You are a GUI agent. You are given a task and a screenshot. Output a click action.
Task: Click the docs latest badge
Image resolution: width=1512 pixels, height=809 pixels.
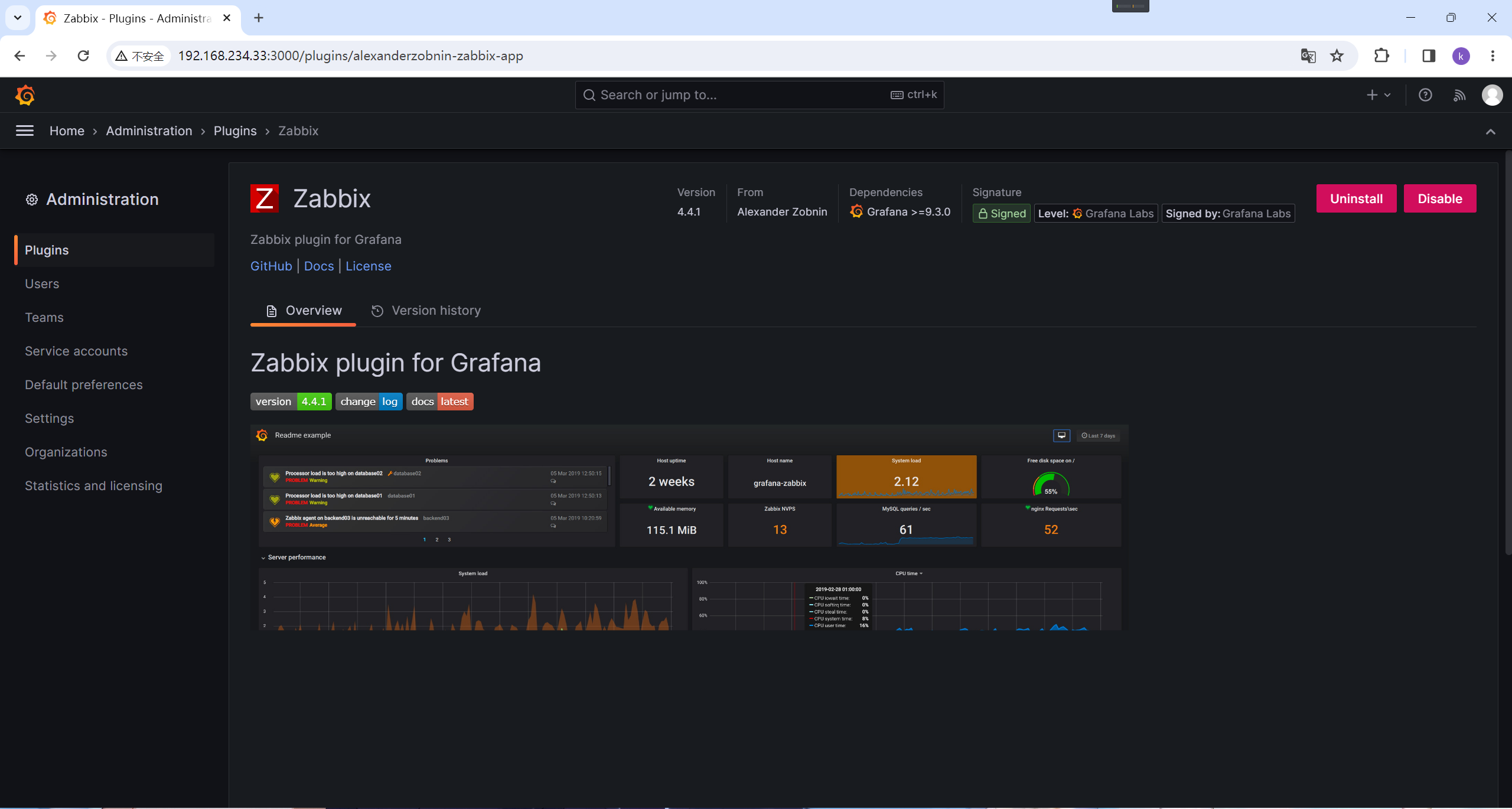tap(439, 402)
